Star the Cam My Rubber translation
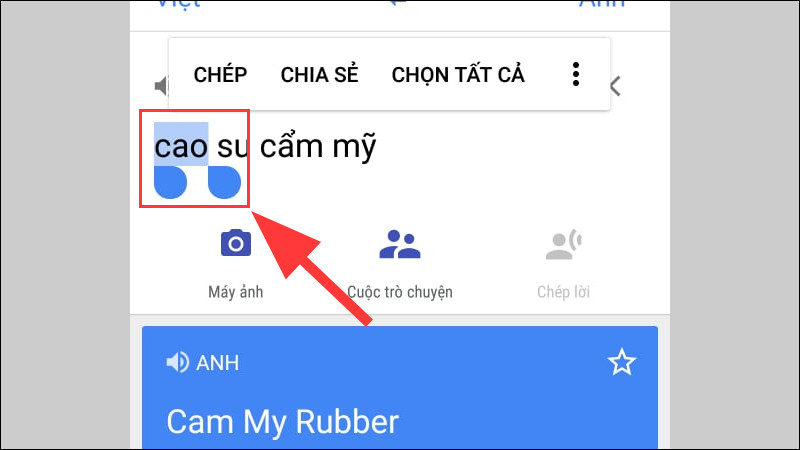Screen dimensions: 800x450 621,362
